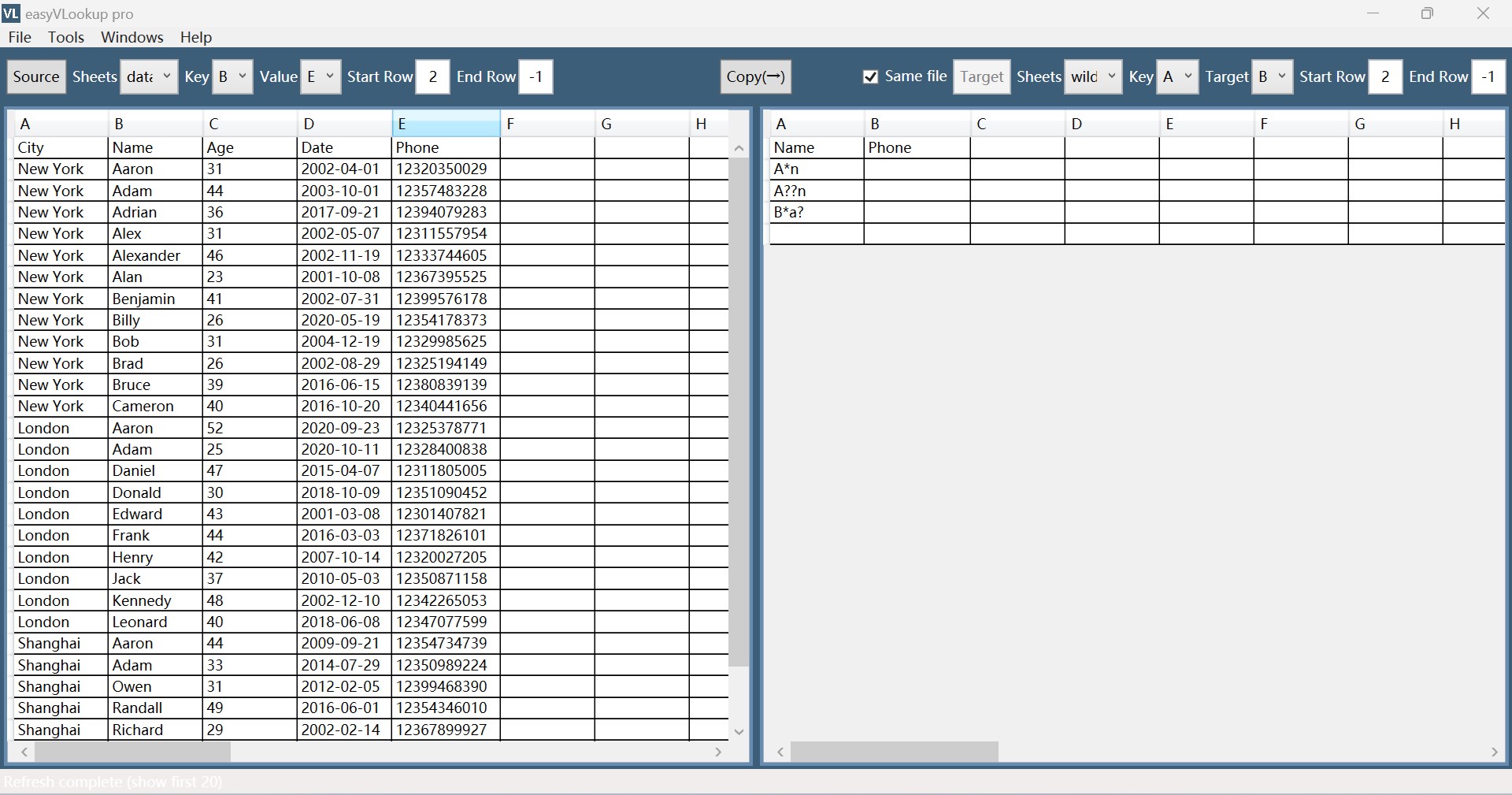Image resolution: width=1512 pixels, height=795 pixels.
Task: Click the source Start Row field
Action: 432,76
